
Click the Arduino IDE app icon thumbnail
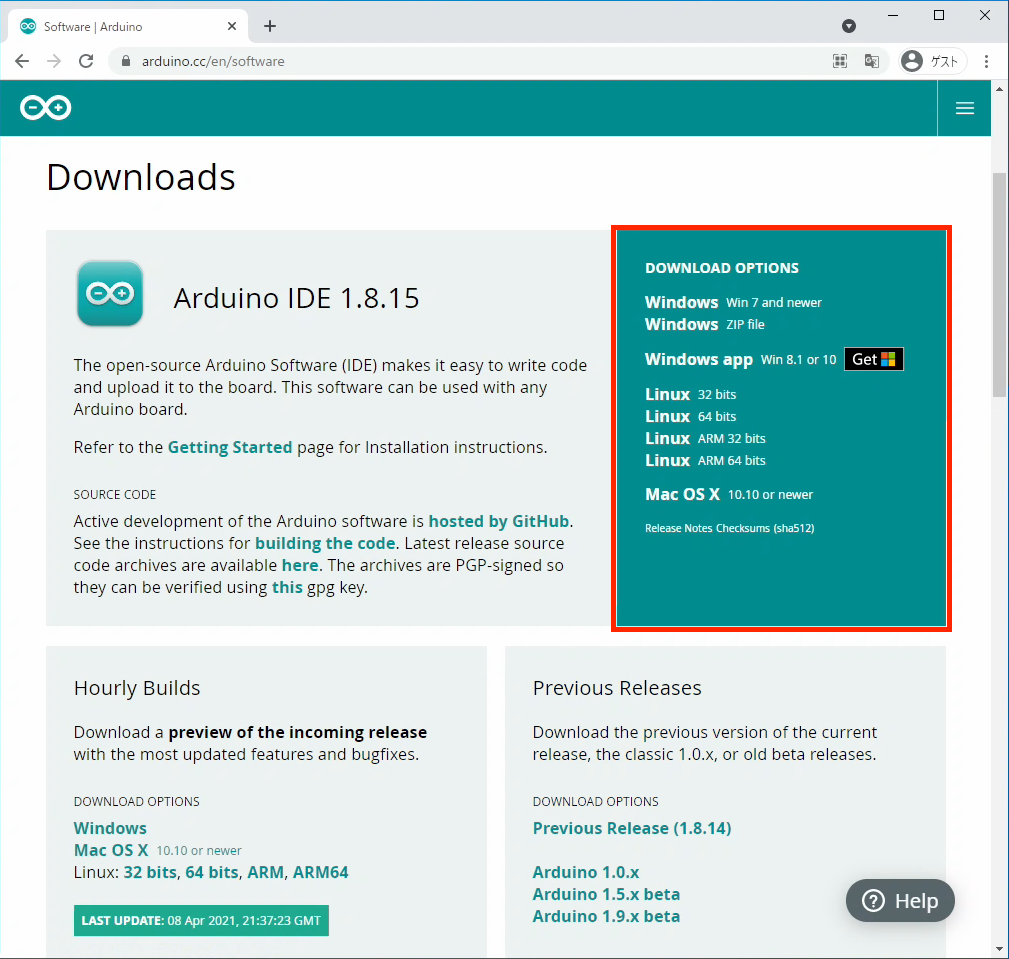[110, 293]
